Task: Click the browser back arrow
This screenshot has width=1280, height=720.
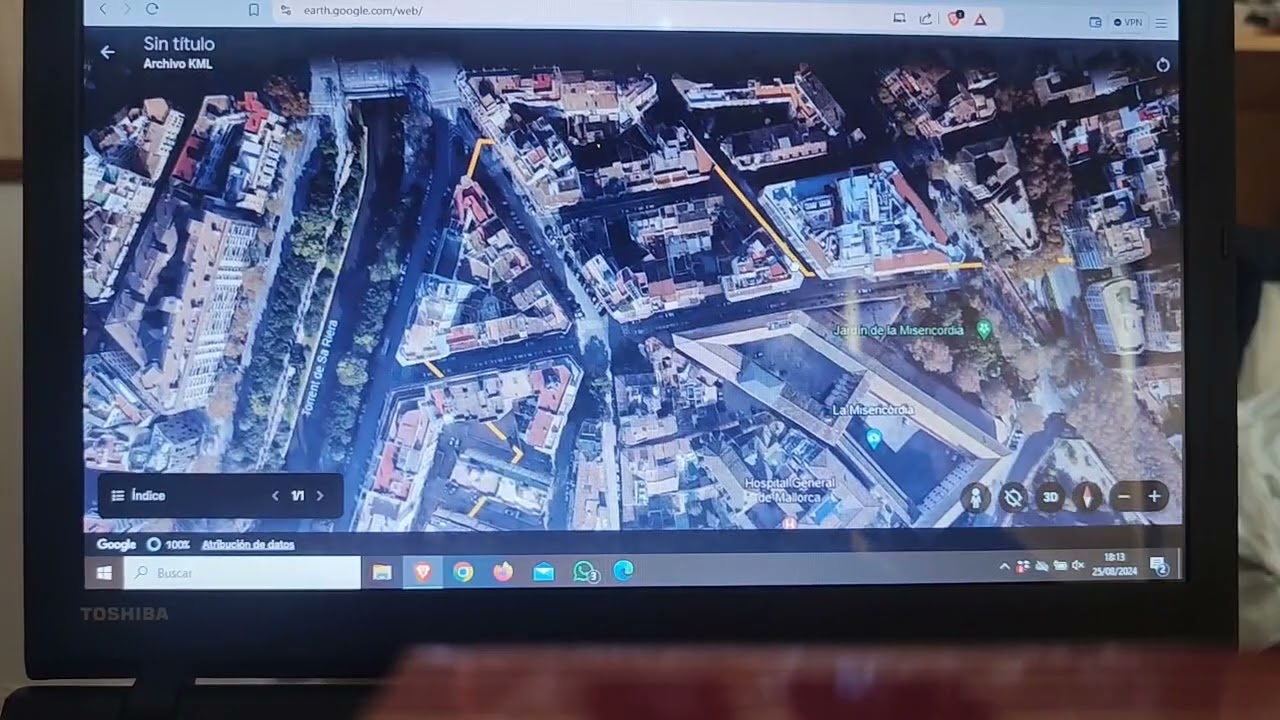Action: [102, 9]
